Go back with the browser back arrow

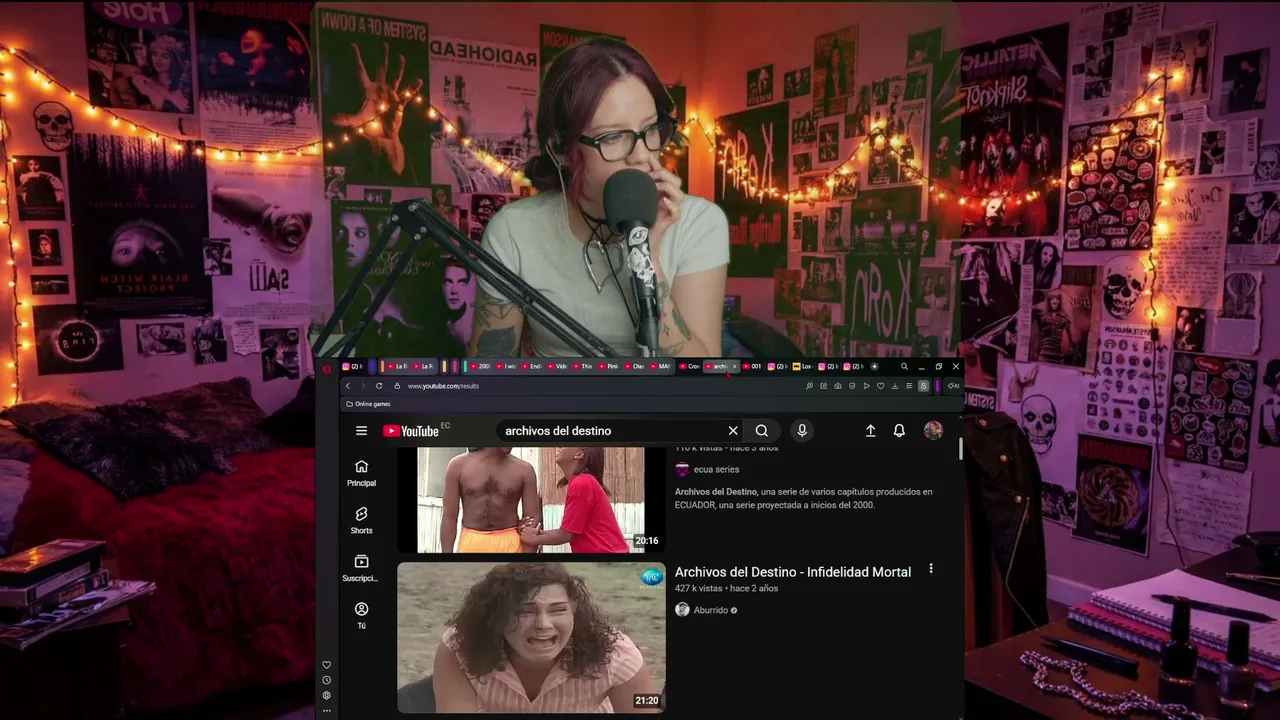point(348,386)
